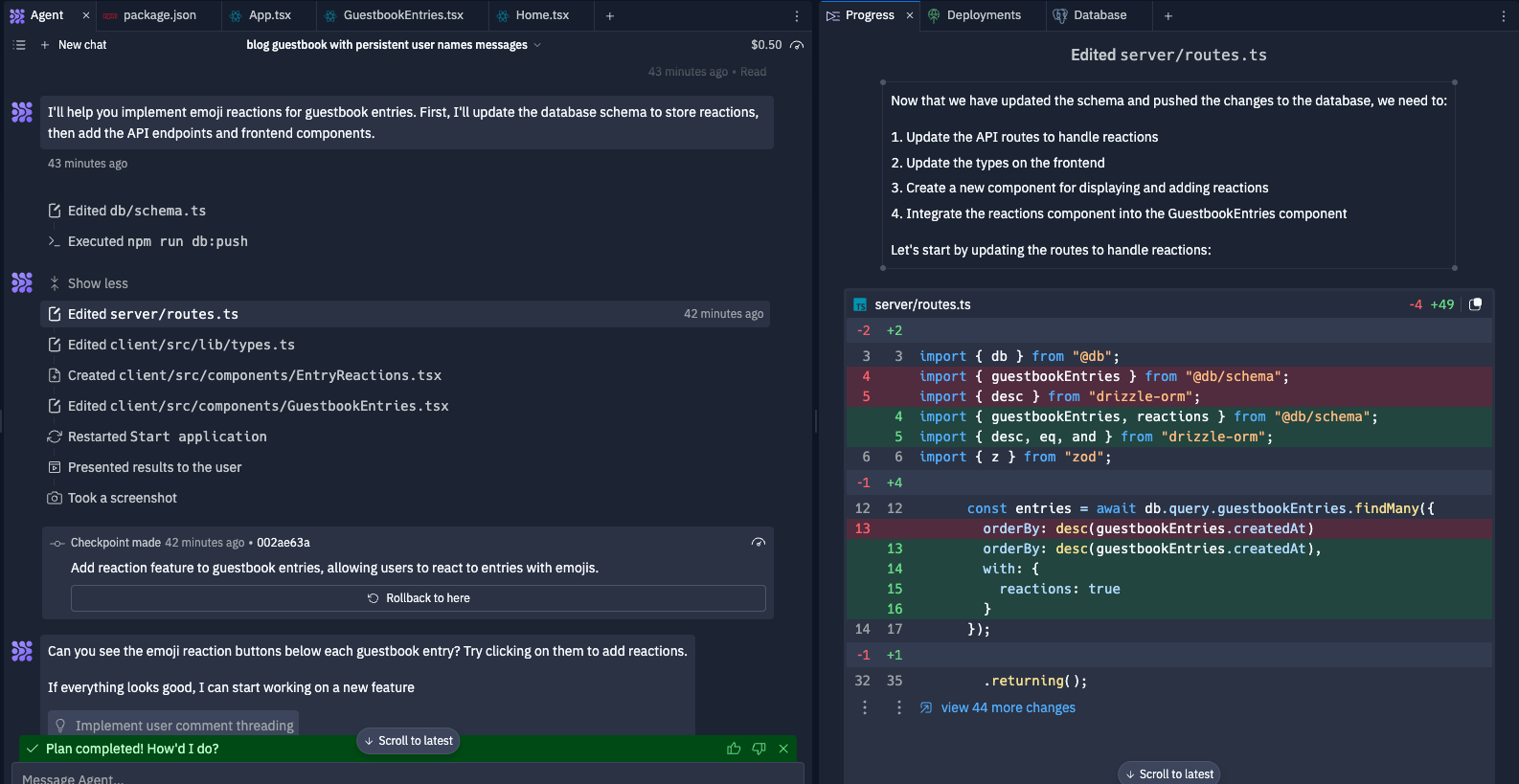Click the edit icon beside Edited db/schema.ts
Screen dimensions: 1519x784
pyautogui.click(x=55, y=211)
